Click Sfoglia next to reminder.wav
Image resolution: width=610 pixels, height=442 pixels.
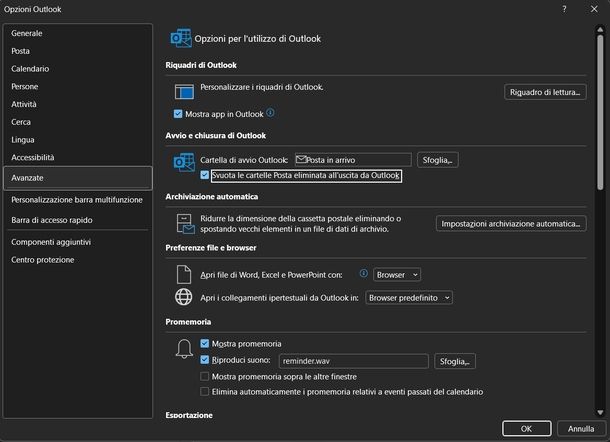(x=454, y=361)
